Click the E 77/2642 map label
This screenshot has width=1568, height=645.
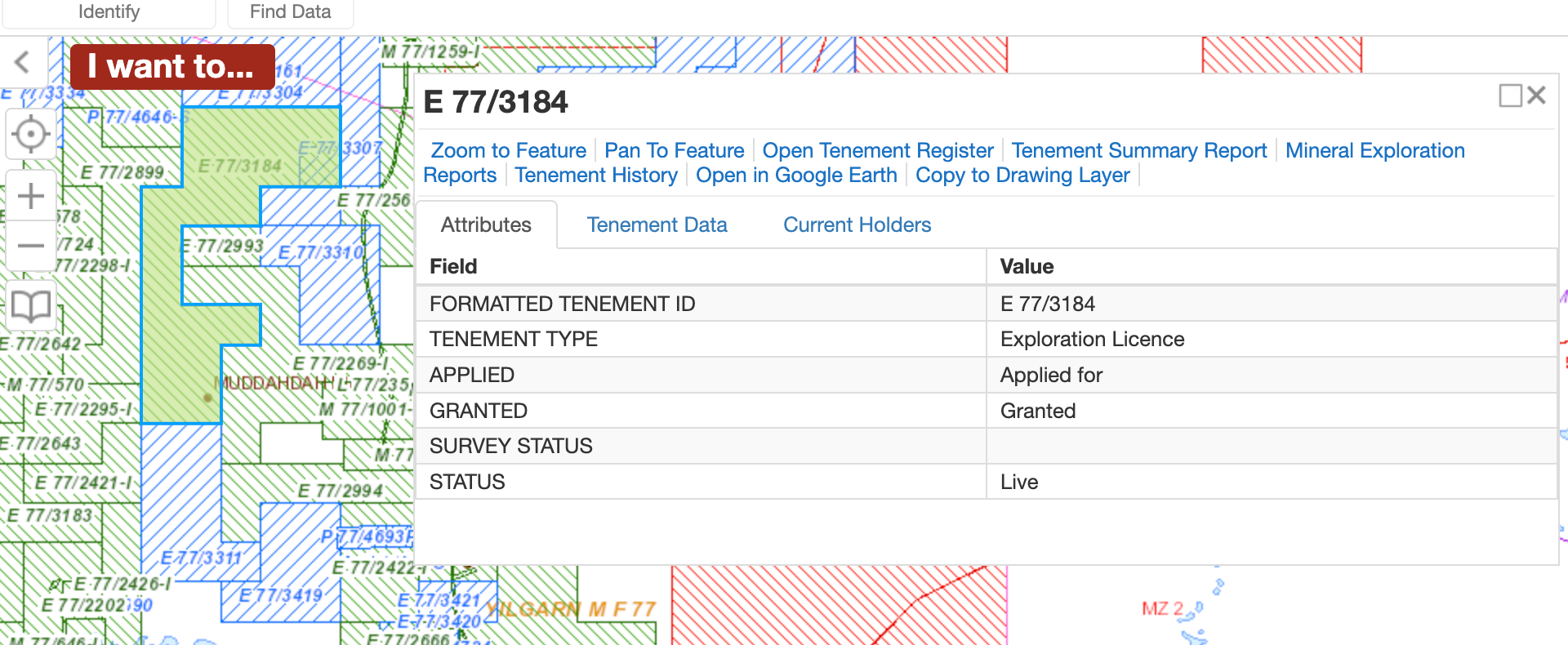tap(41, 344)
